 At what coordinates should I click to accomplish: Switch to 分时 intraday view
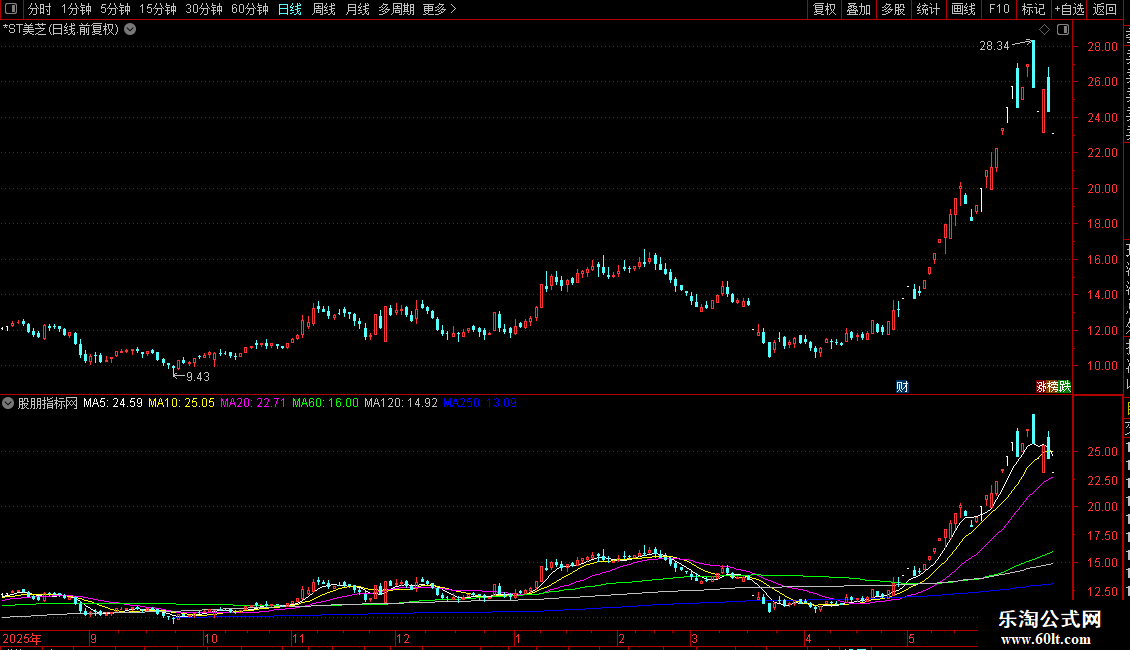40,9
